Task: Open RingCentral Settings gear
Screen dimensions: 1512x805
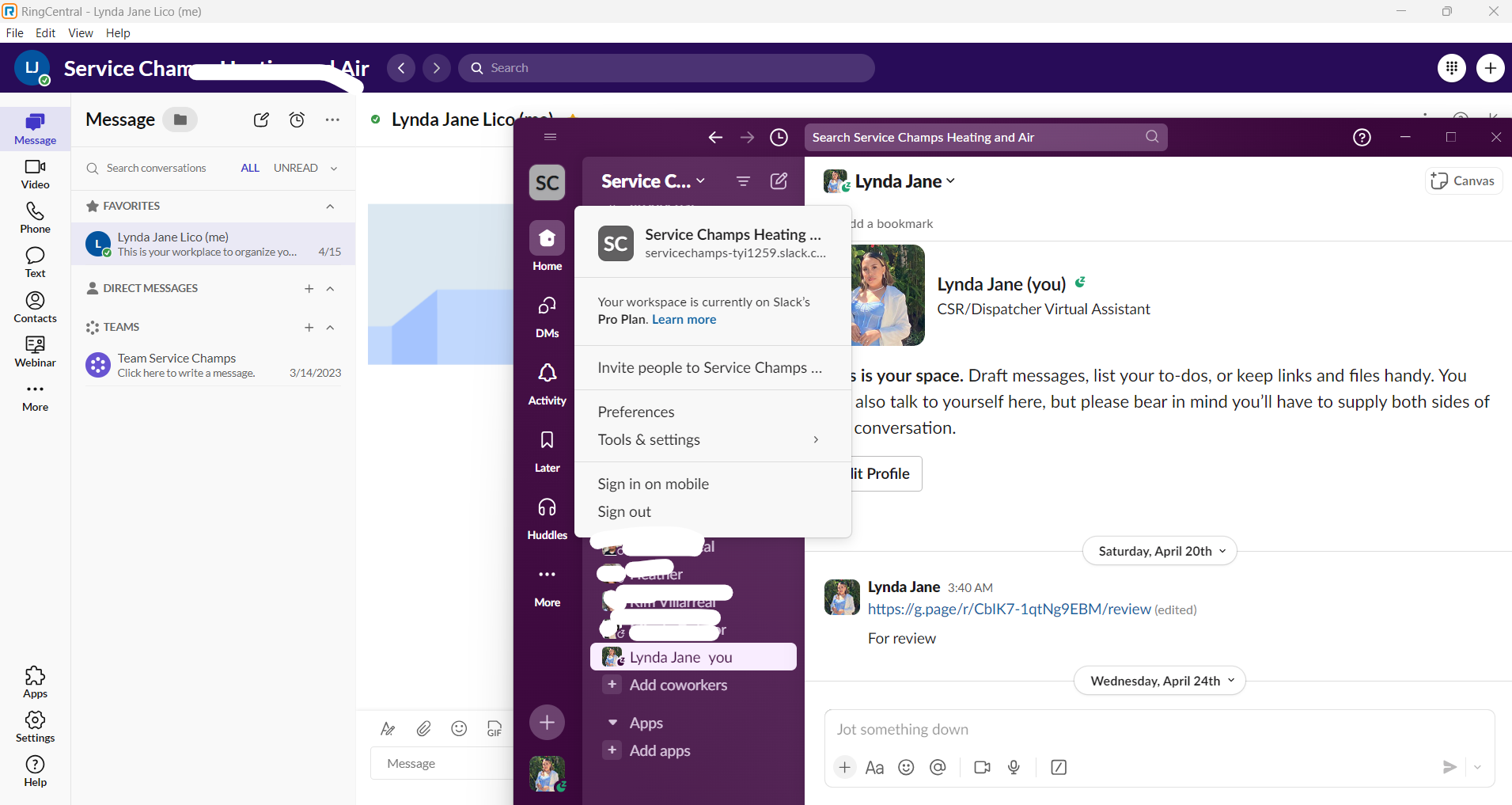Action: pos(35,727)
